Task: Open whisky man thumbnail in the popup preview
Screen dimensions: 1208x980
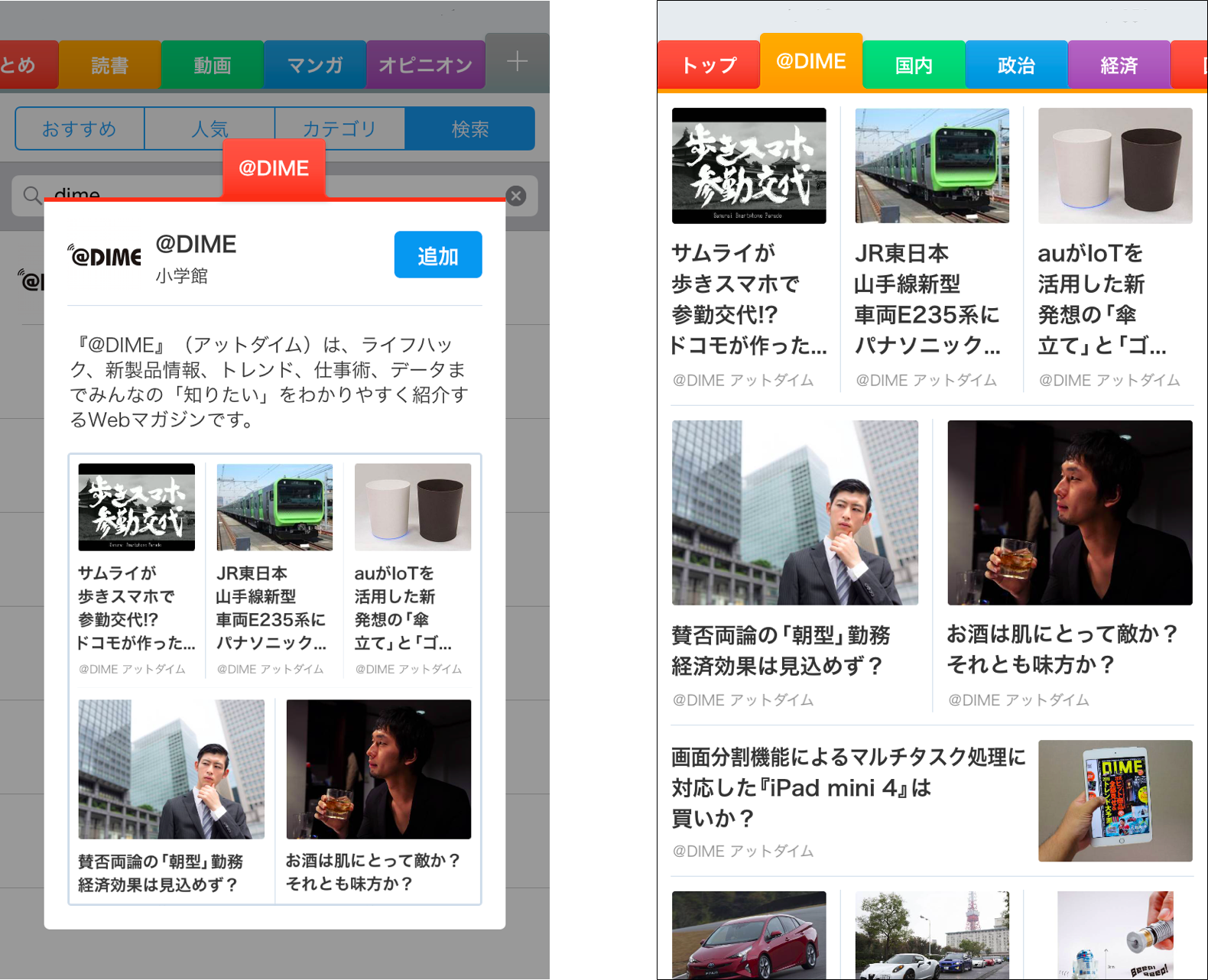Action: 378,769
